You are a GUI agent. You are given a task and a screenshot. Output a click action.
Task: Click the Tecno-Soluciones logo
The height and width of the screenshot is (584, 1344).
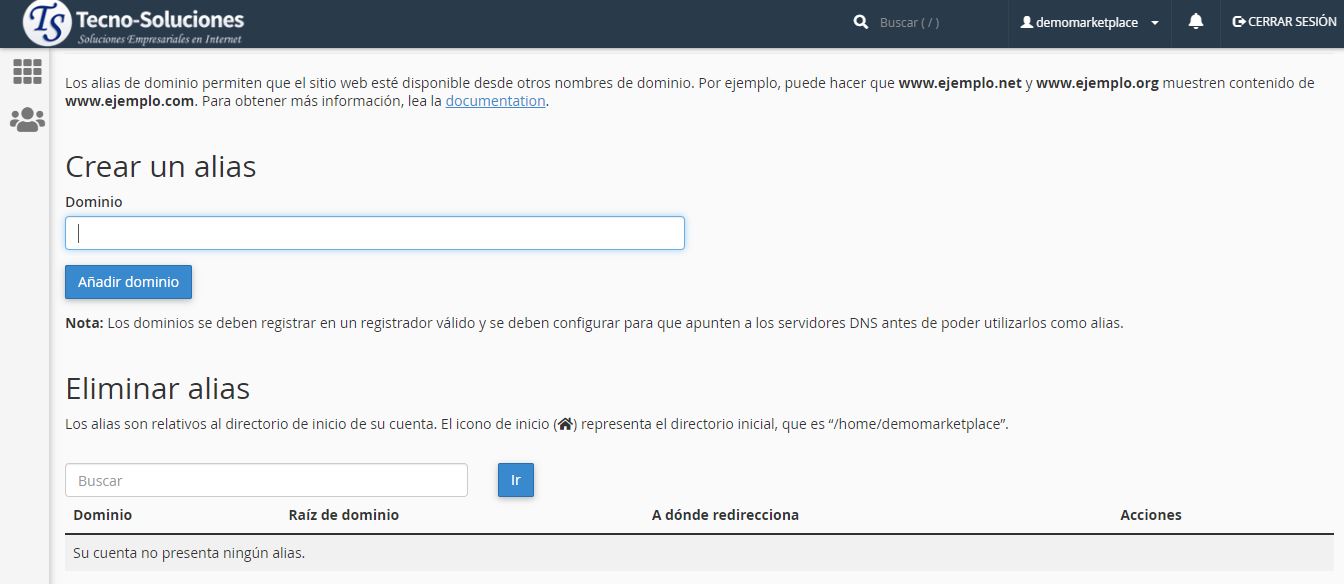[x=133, y=24]
